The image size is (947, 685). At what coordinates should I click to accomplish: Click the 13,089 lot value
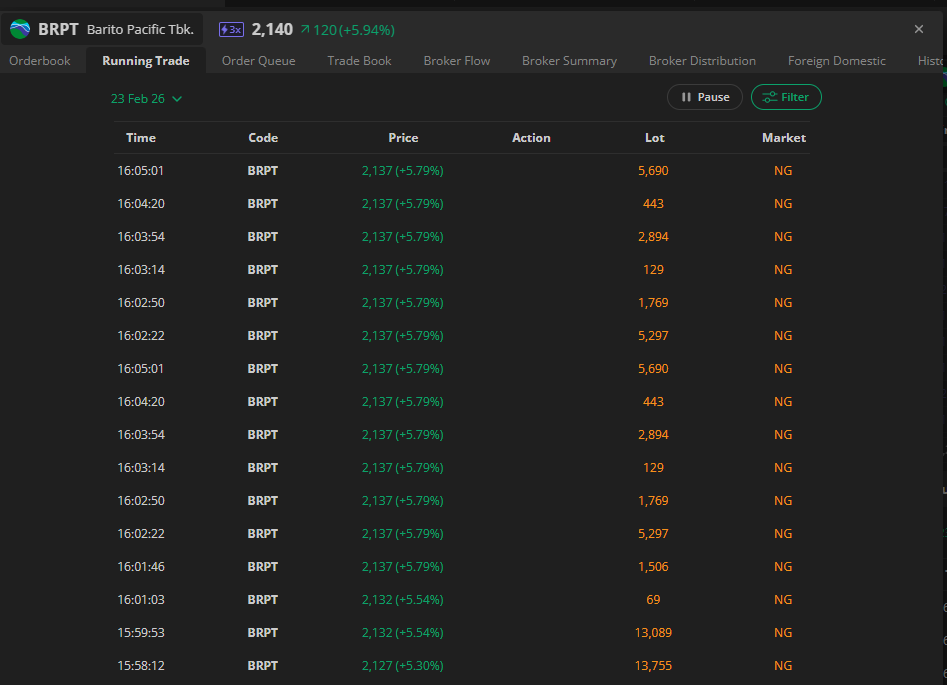(653, 632)
